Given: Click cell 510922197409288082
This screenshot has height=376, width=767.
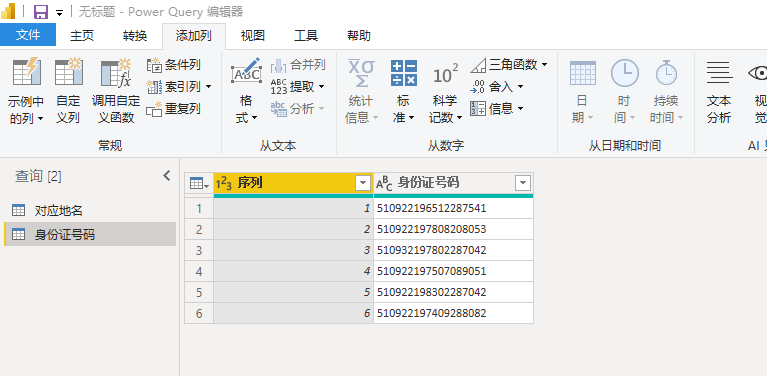Looking at the screenshot, I should 453,313.
